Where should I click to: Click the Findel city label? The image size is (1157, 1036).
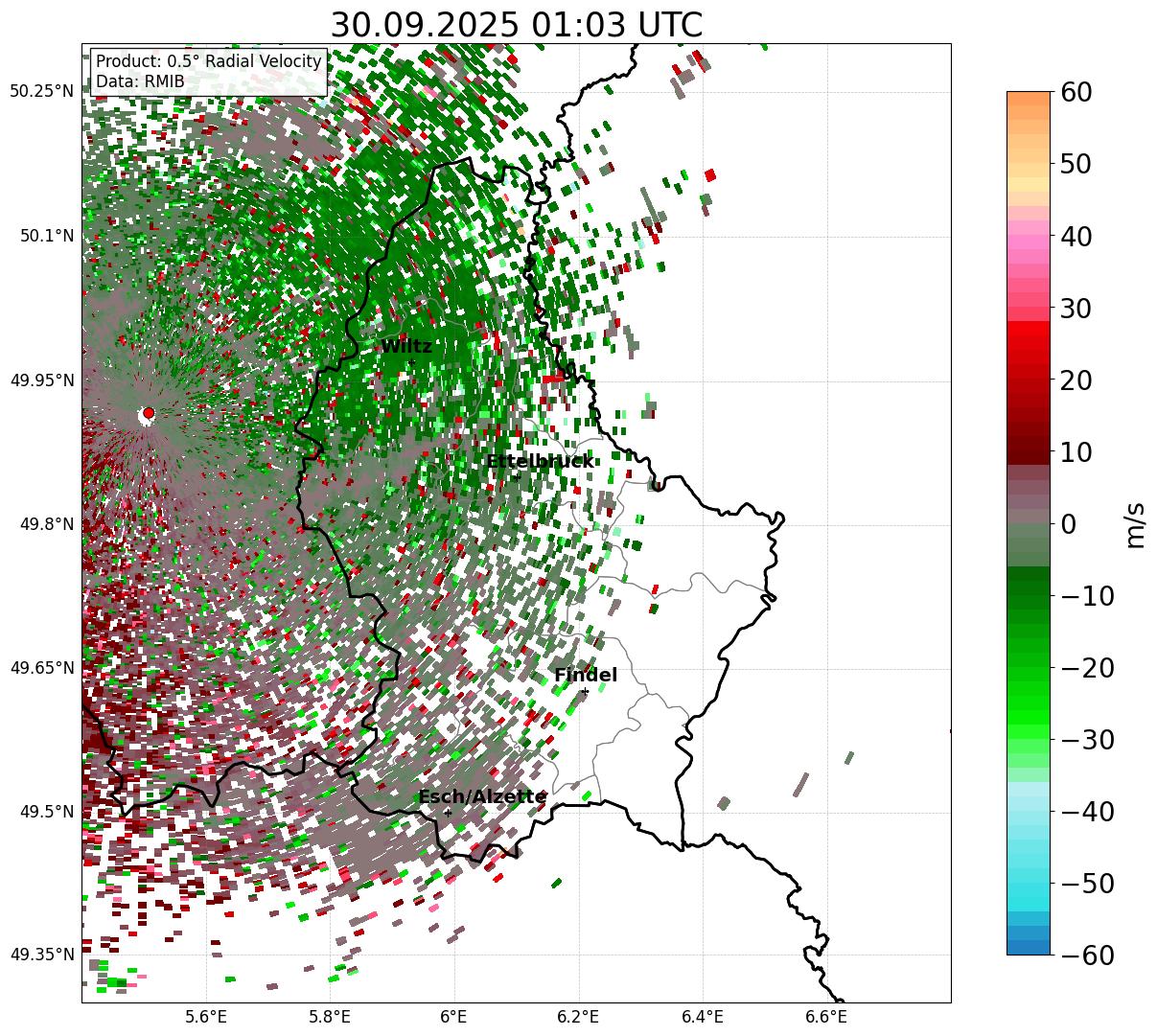click(586, 676)
